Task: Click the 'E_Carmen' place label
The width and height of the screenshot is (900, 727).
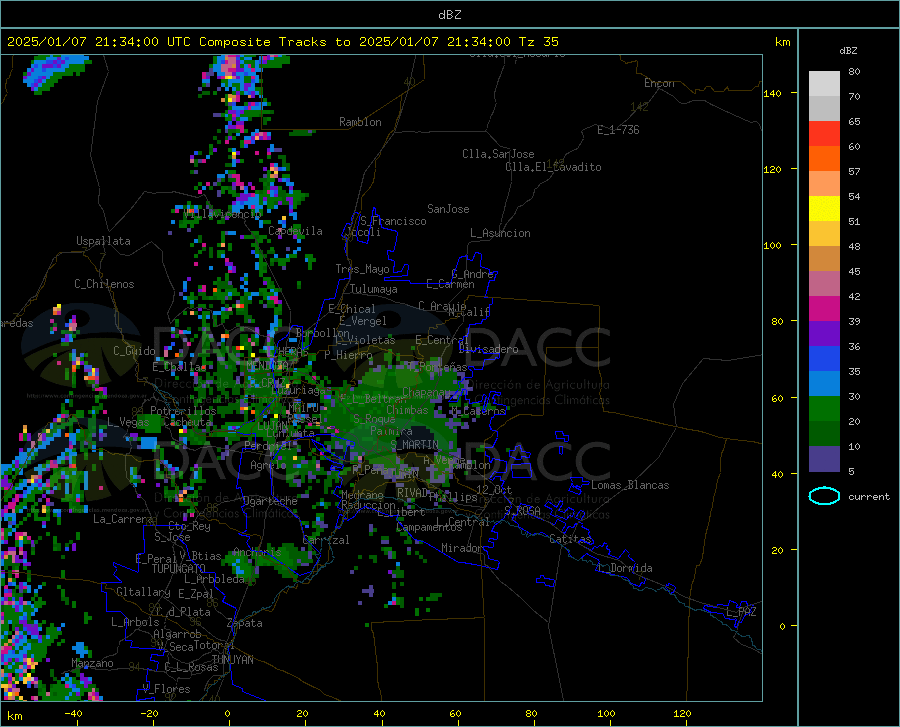Action: coord(450,284)
